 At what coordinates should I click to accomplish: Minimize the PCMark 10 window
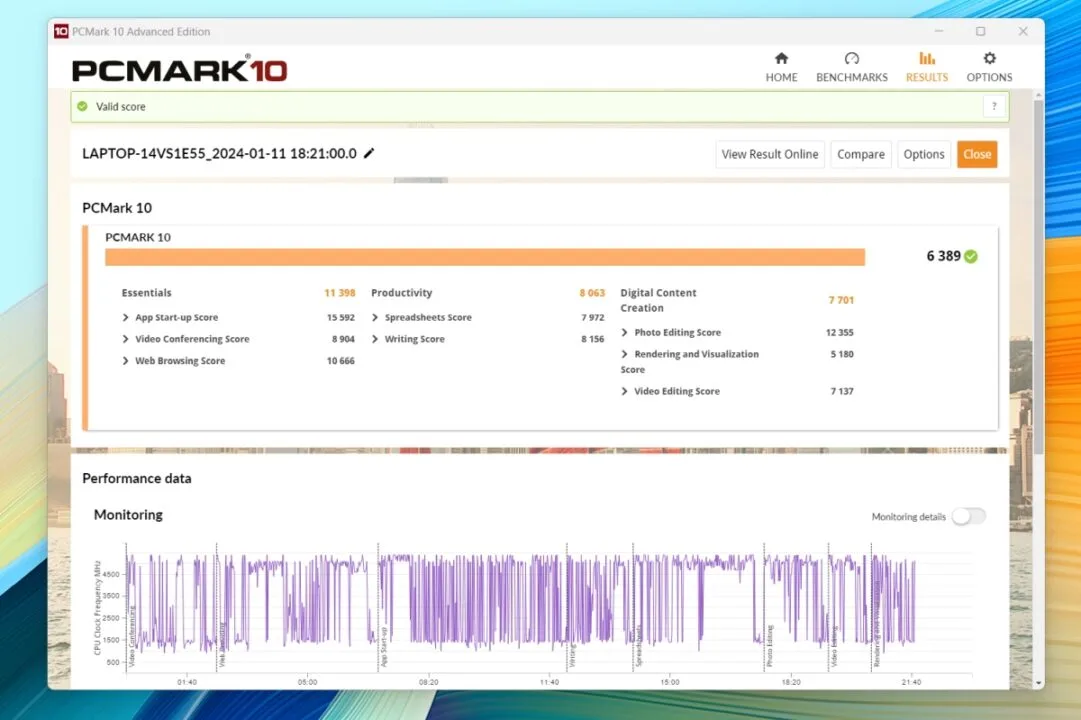pyautogui.click(x=939, y=31)
